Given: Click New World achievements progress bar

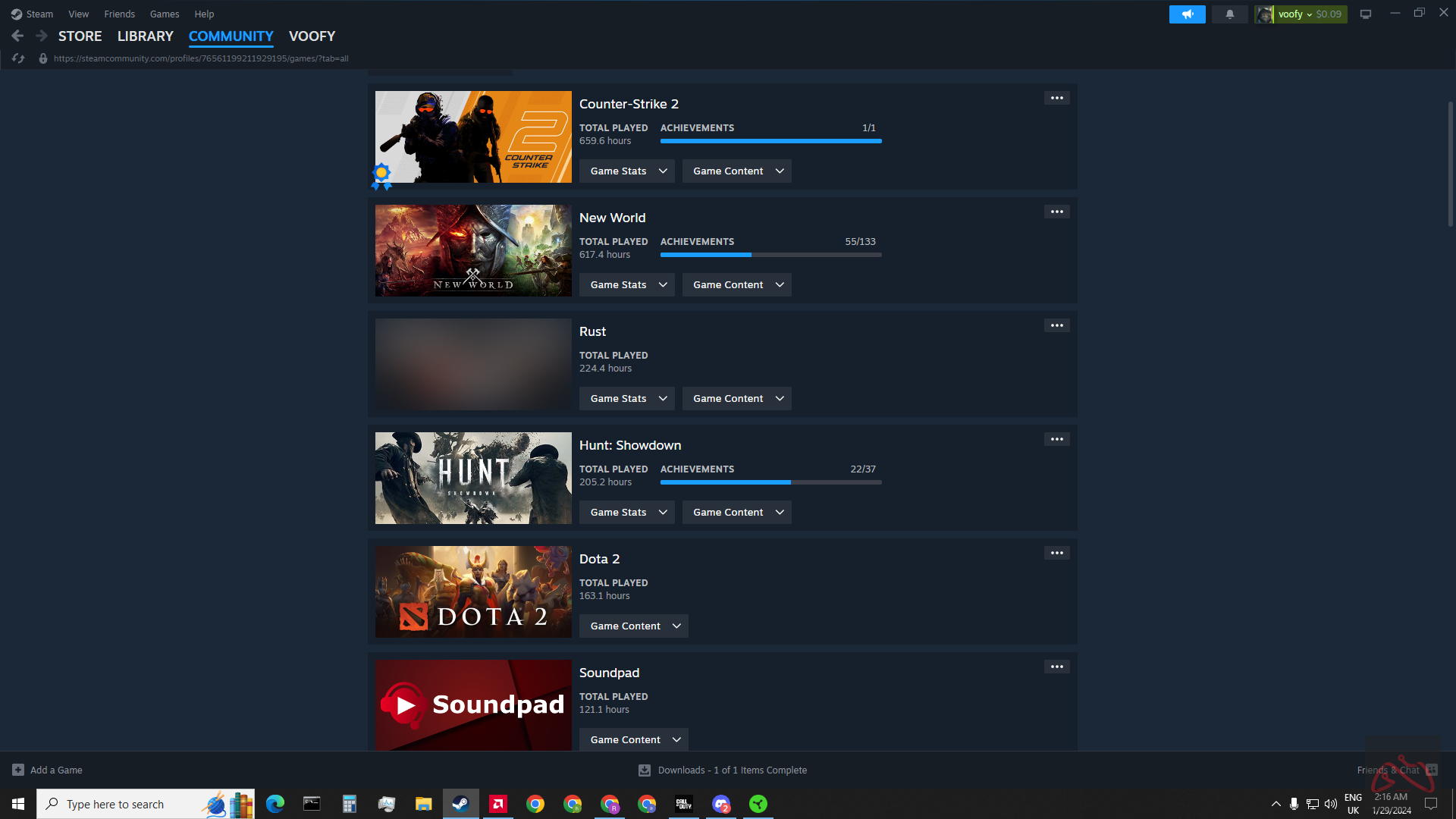Looking at the screenshot, I should click(770, 256).
